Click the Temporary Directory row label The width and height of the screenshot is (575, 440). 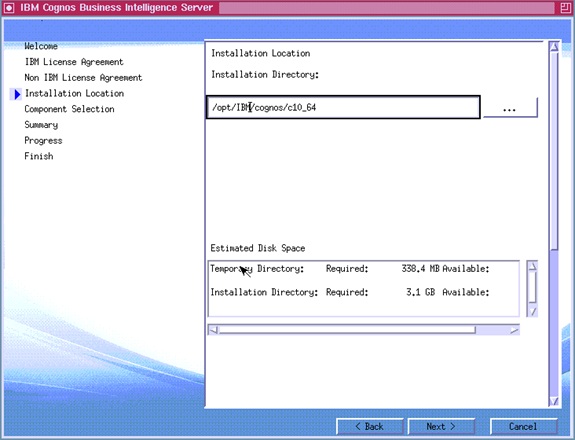[257, 269]
